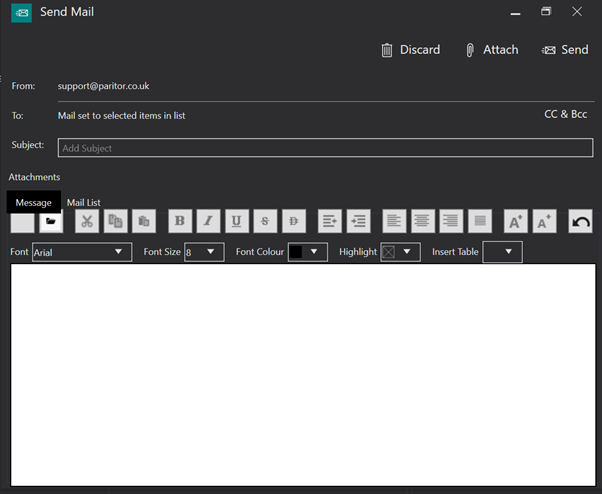The image size is (602, 494).
Task: Expand the Highlight colour dropdown arrow
Action: [407, 252]
